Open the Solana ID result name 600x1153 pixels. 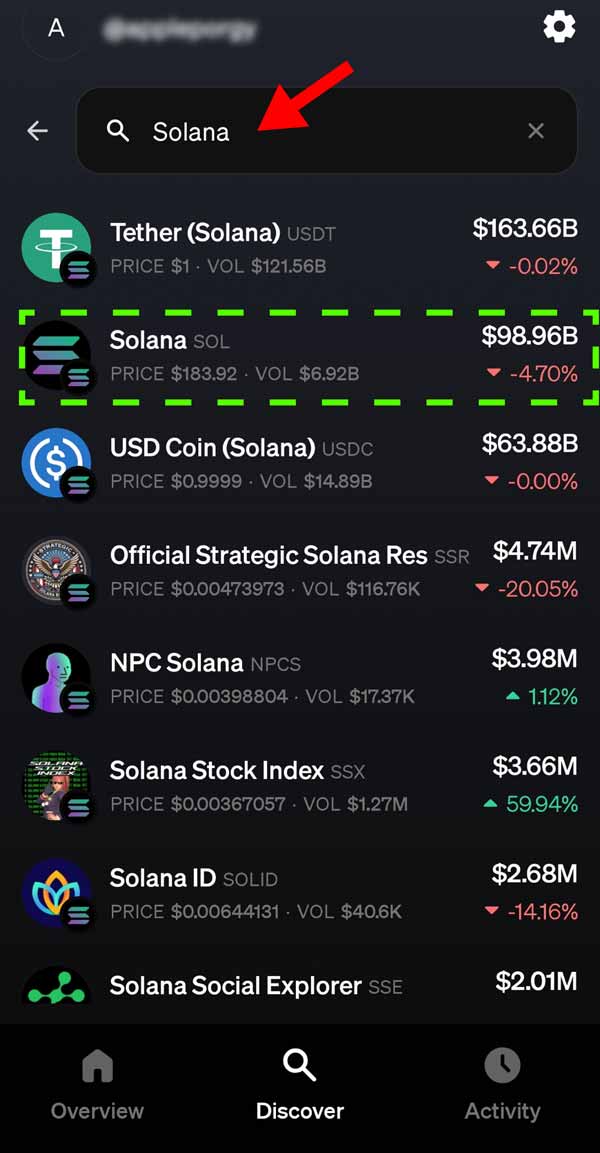tap(163, 878)
